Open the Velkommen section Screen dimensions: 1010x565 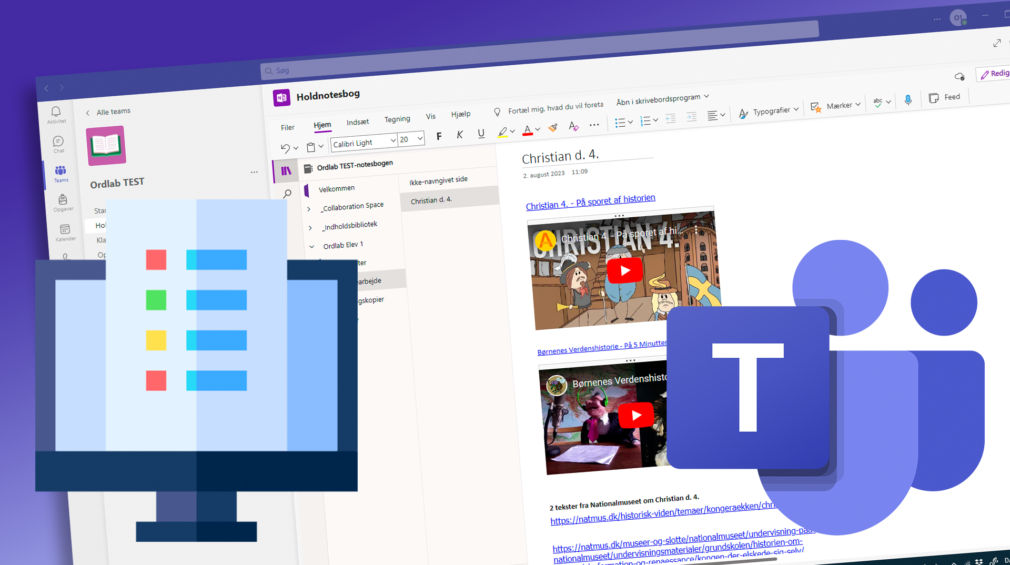(336, 189)
